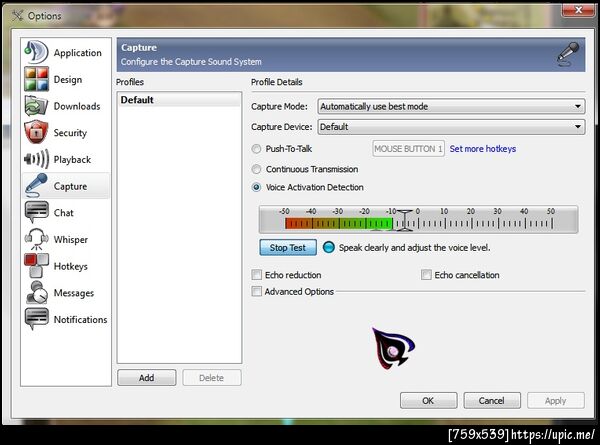Viewport: 600px width, 445px height.
Task: Click the Whisper headset icon
Action: pyautogui.click(x=36, y=239)
